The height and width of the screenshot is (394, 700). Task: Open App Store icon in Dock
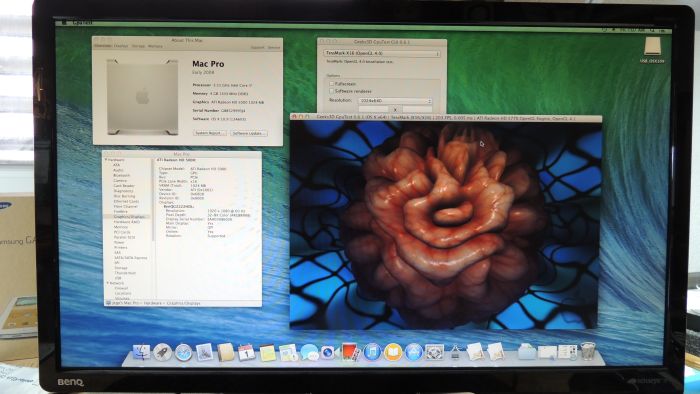click(414, 352)
